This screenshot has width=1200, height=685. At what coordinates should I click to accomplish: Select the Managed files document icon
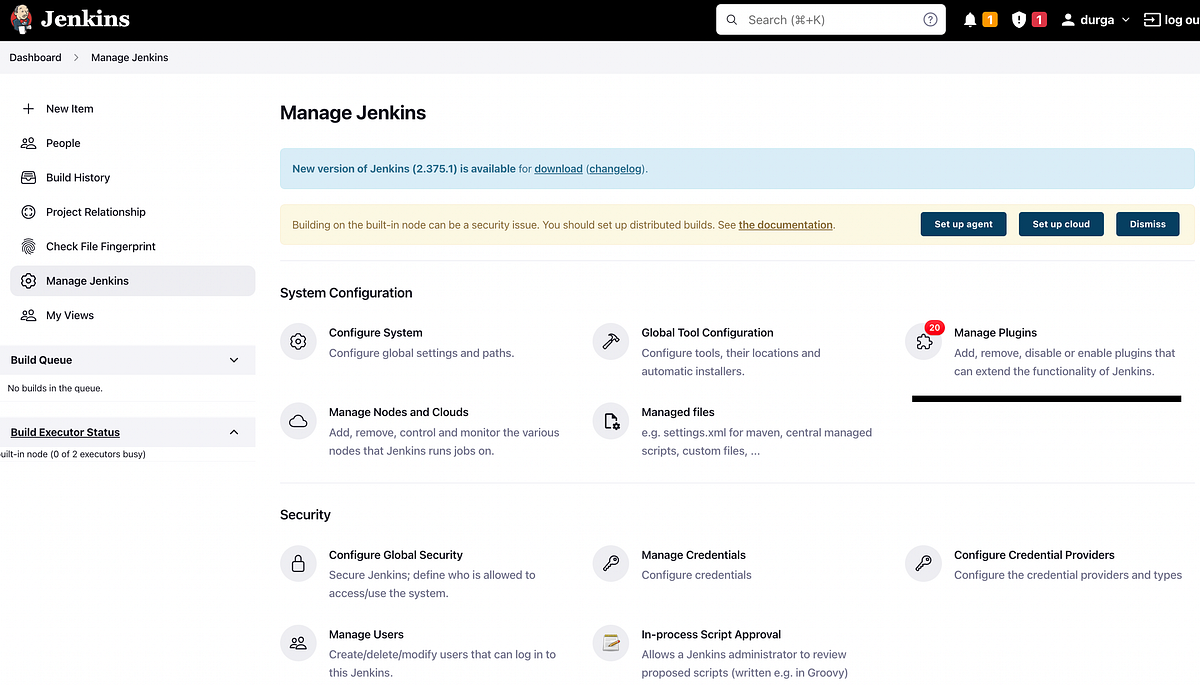(x=610, y=421)
